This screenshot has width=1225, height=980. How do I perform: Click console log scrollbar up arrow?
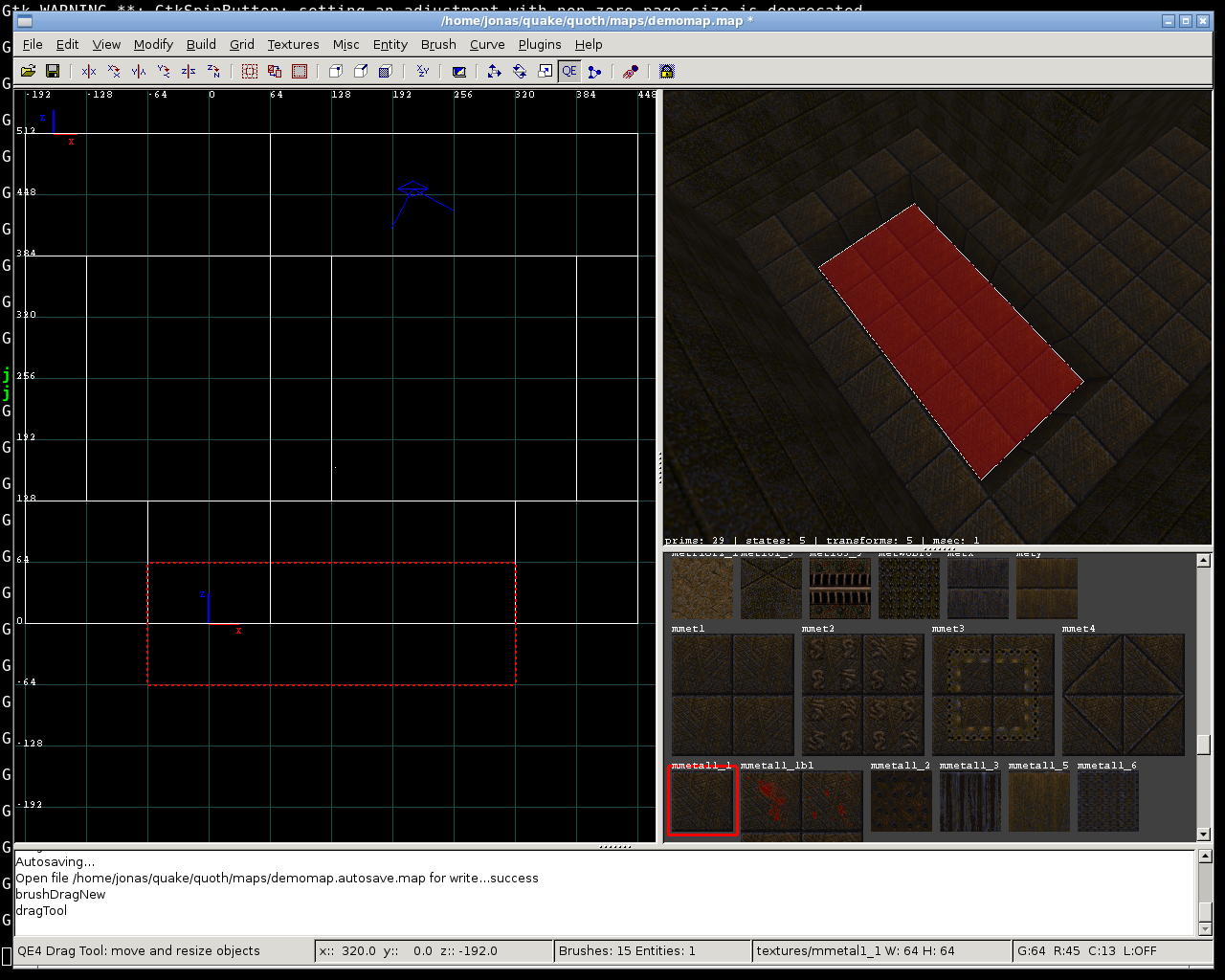pos(1205,857)
